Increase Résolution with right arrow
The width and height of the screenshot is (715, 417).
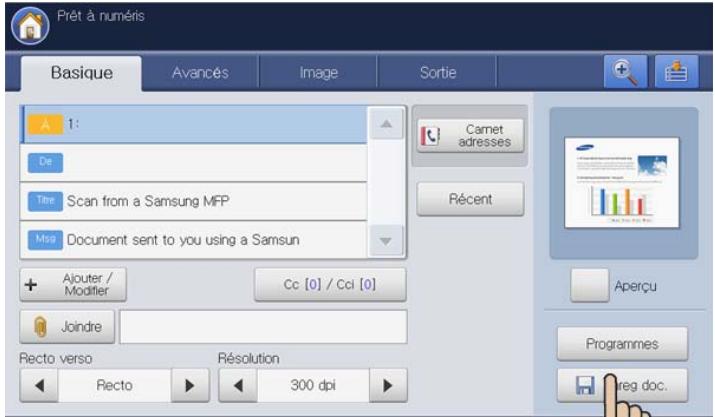[388, 386]
